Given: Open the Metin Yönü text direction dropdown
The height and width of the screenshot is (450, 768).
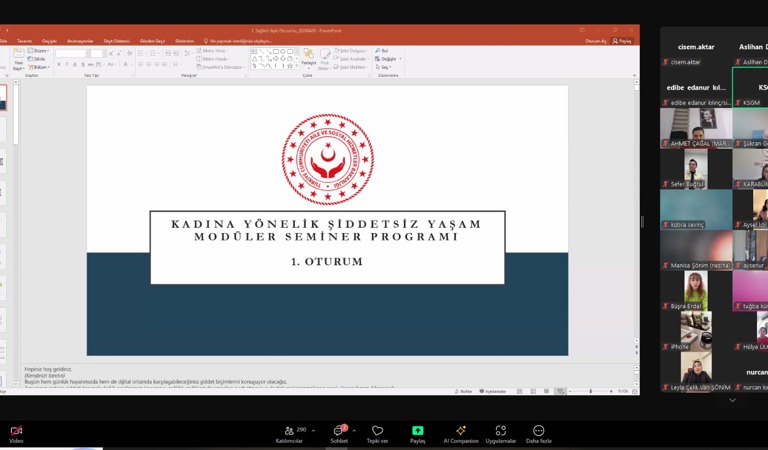Looking at the screenshot, I should pyautogui.click(x=212, y=50).
